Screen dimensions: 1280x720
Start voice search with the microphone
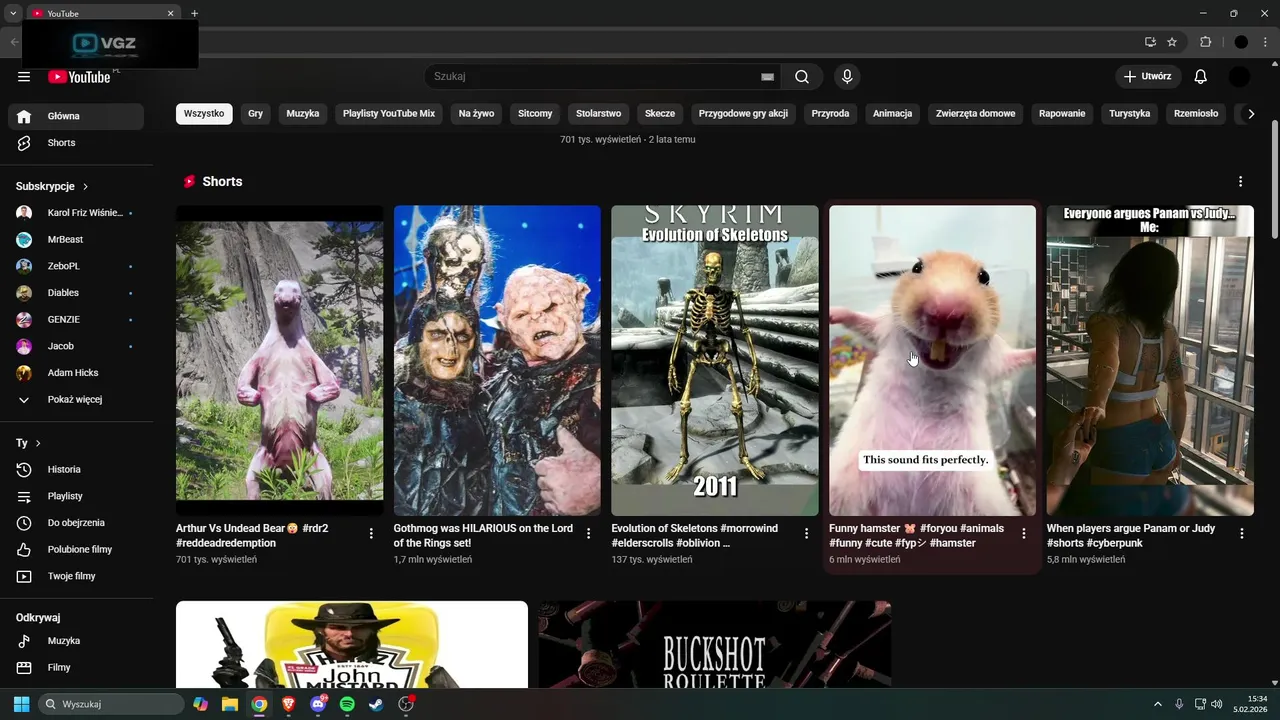[847, 77]
